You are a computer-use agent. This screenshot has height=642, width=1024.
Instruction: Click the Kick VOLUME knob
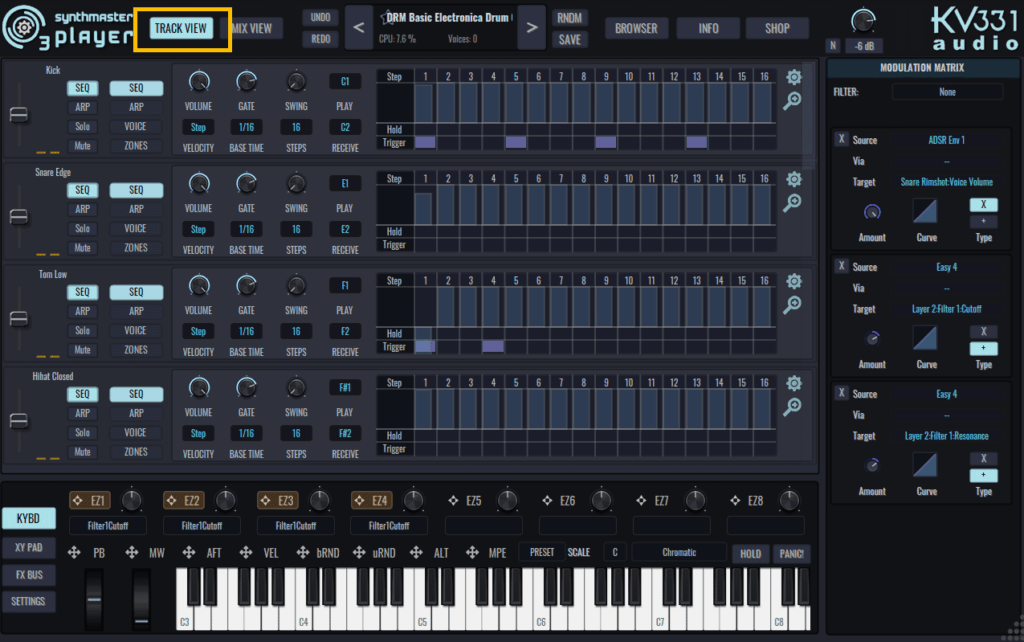coord(199,82)
